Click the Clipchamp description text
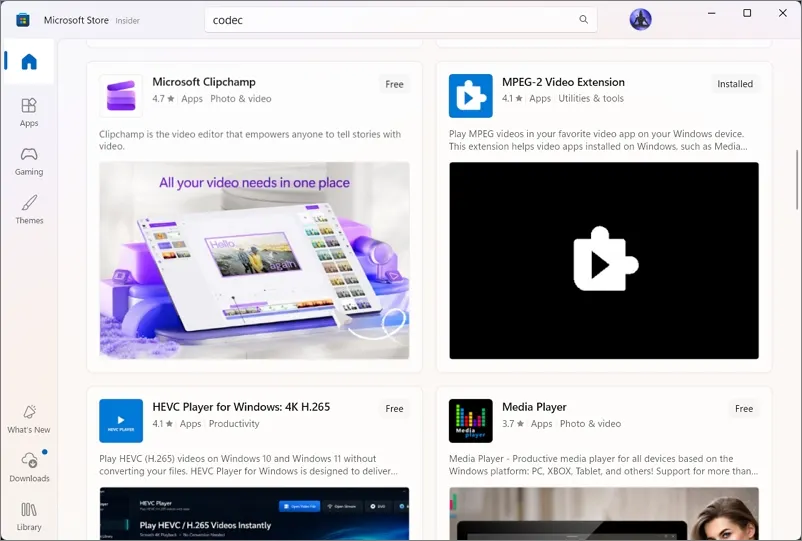802x541 pixels. point(250,140)
